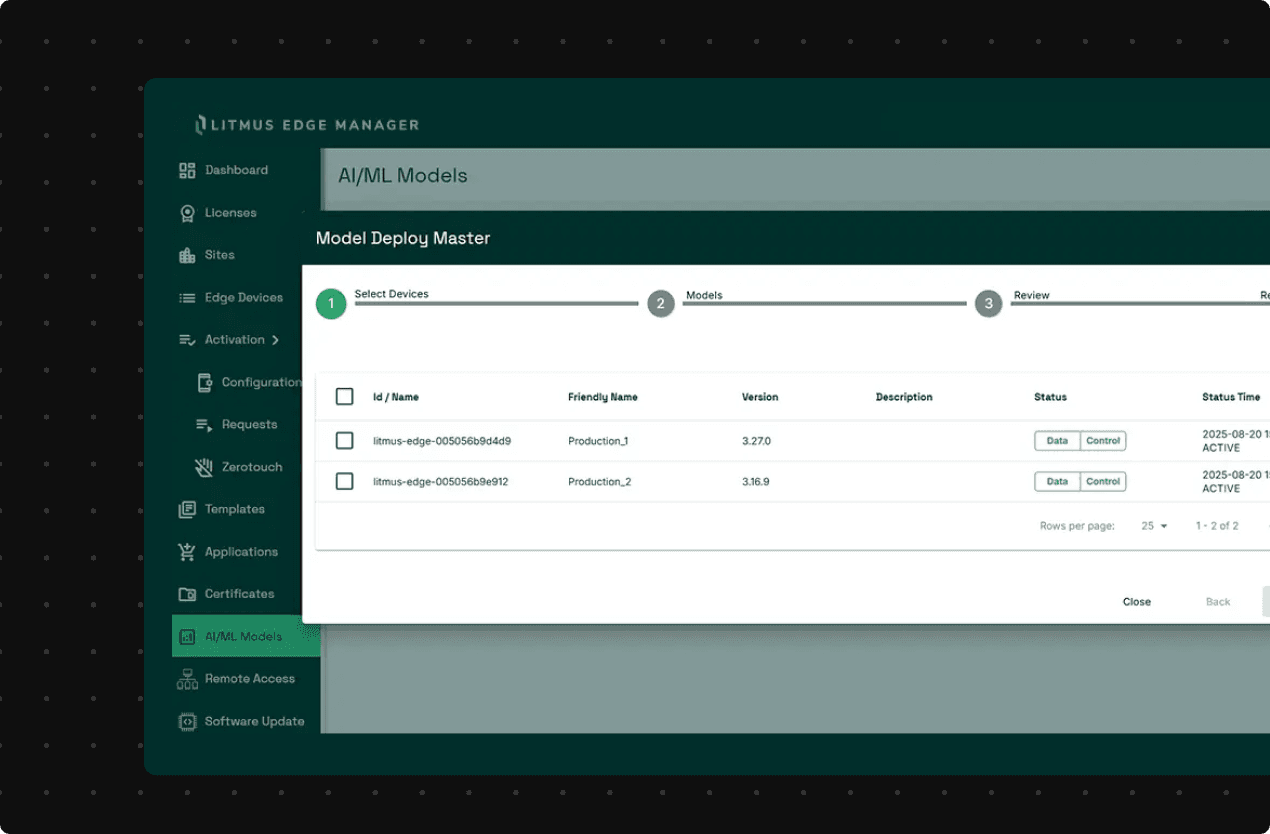Select step 2 Models in the wizard stepper
Screen dimensions: 1270x834
click(661, 303)
